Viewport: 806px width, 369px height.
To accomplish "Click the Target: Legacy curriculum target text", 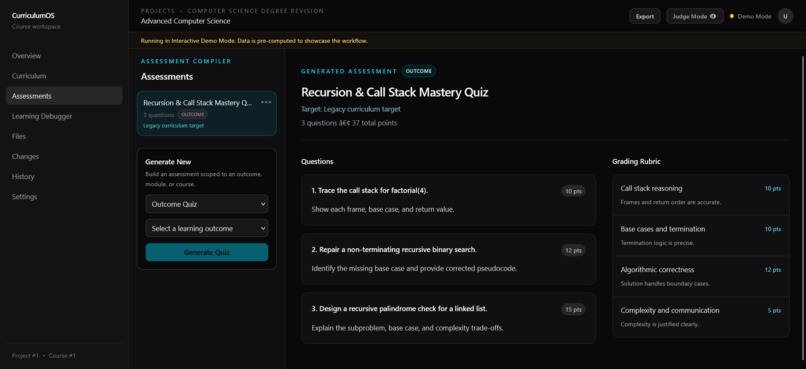I will 351,109.
